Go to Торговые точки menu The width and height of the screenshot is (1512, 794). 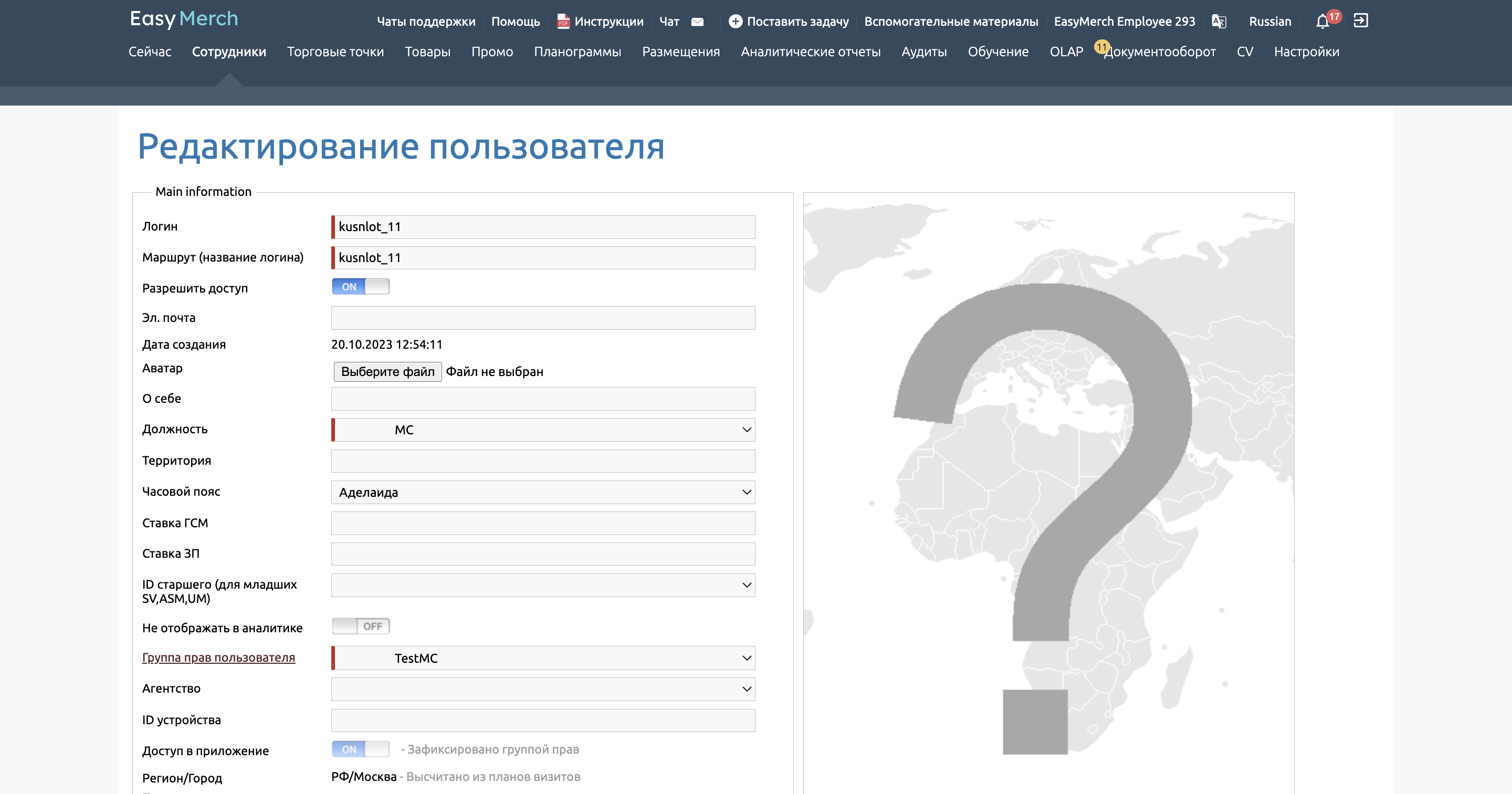pos(335,51)
